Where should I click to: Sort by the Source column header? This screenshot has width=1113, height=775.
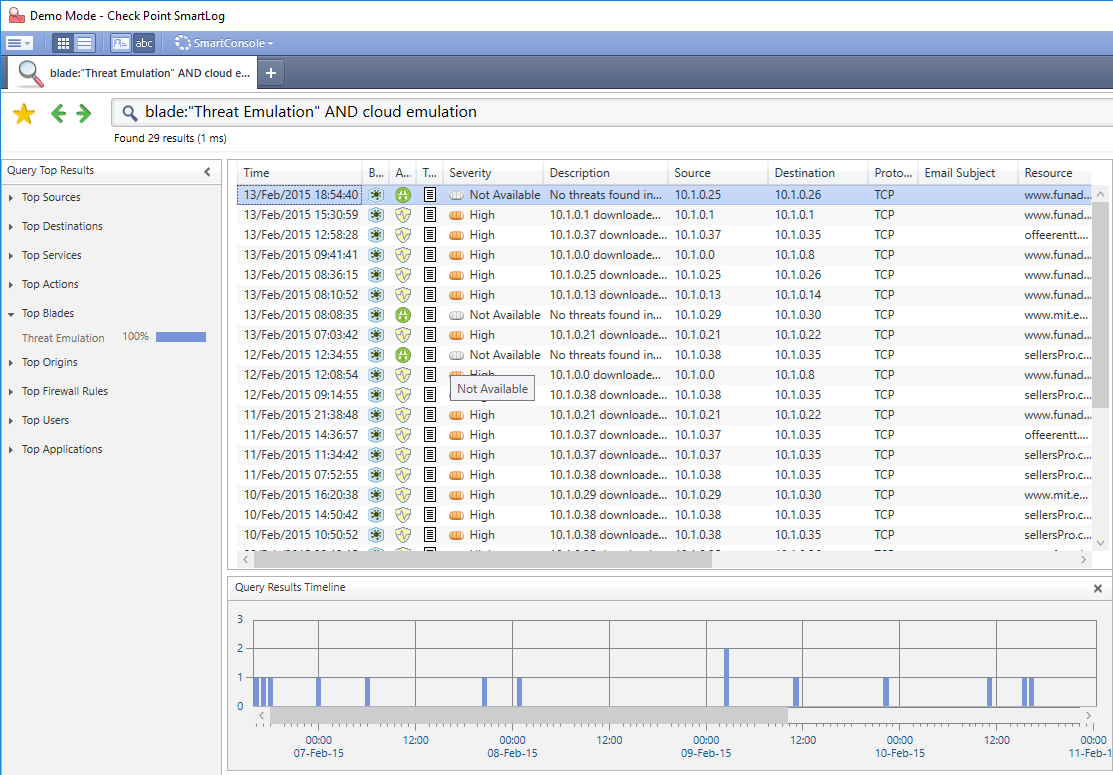coord(718,172)
